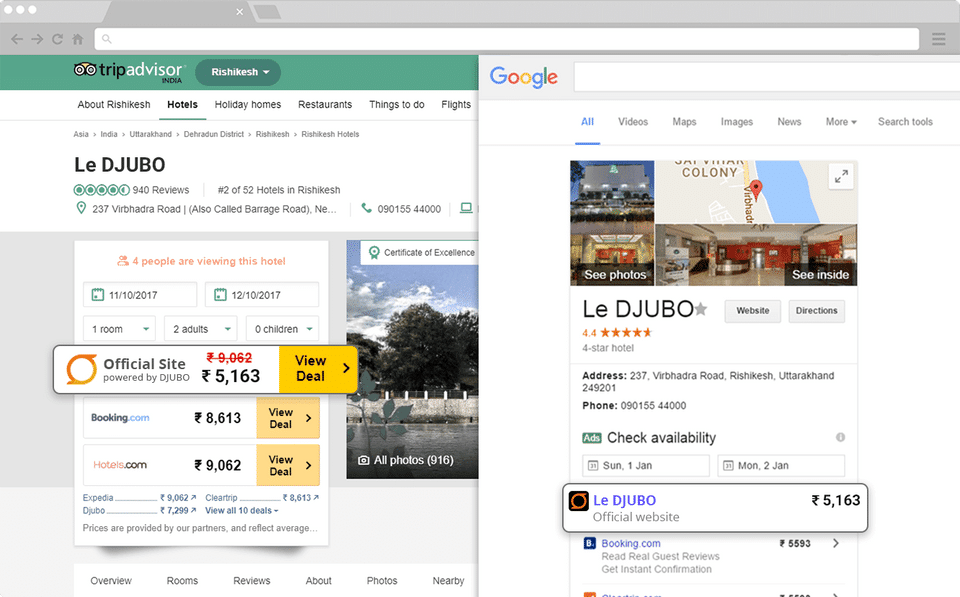
Task: Switch to the About tab
Action: point(318,580)
